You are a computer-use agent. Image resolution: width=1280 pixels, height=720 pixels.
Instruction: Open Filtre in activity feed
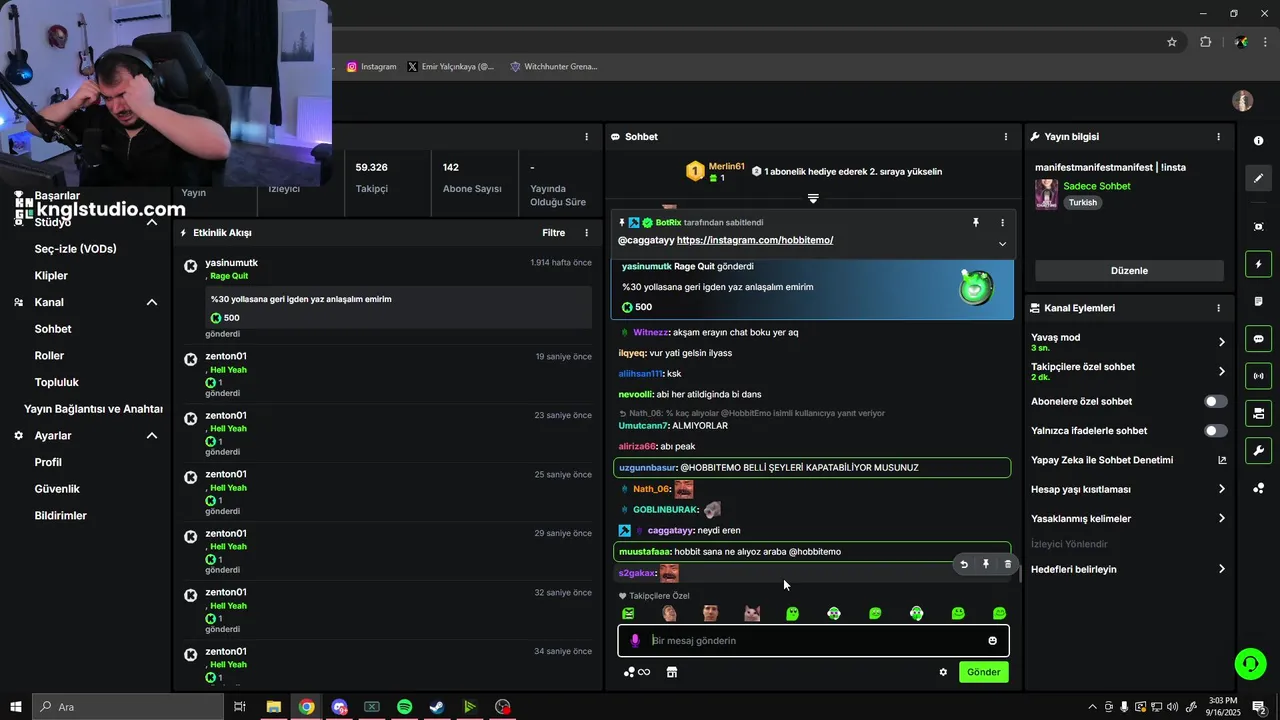coord(553,233)
